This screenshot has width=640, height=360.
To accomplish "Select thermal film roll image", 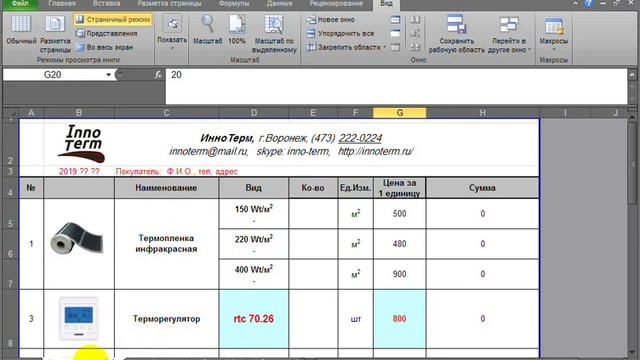I will [77, 238].
